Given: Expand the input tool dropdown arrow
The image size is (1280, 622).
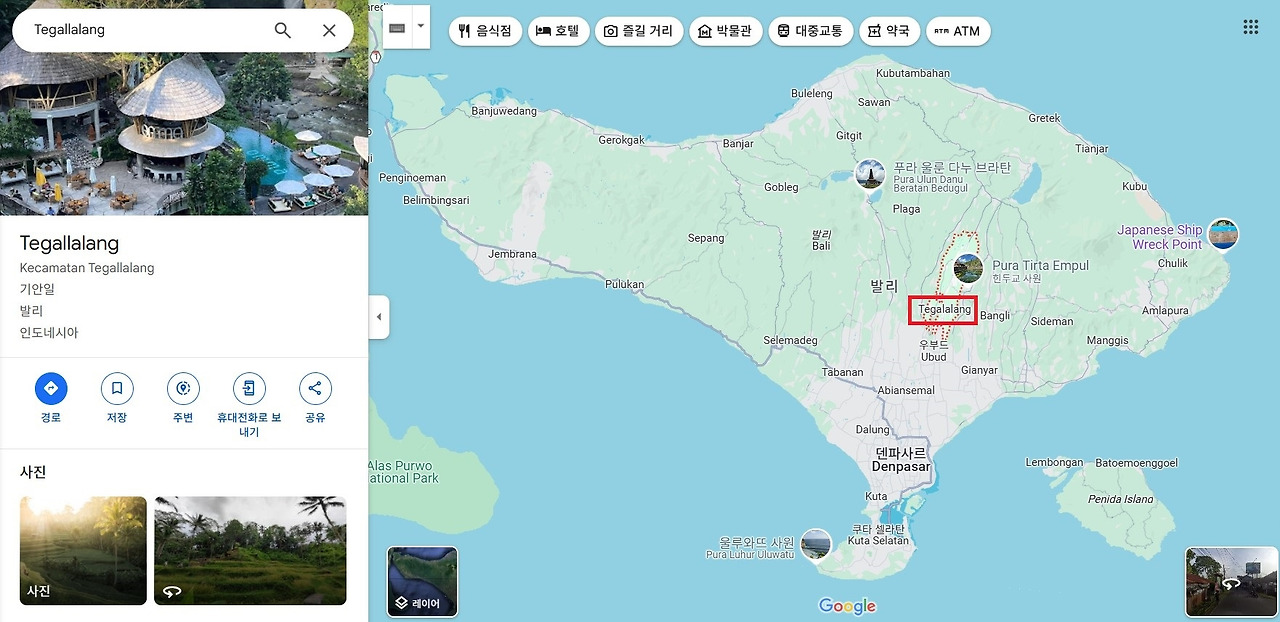Looking at the screenshot, I should tap(421, 27).
